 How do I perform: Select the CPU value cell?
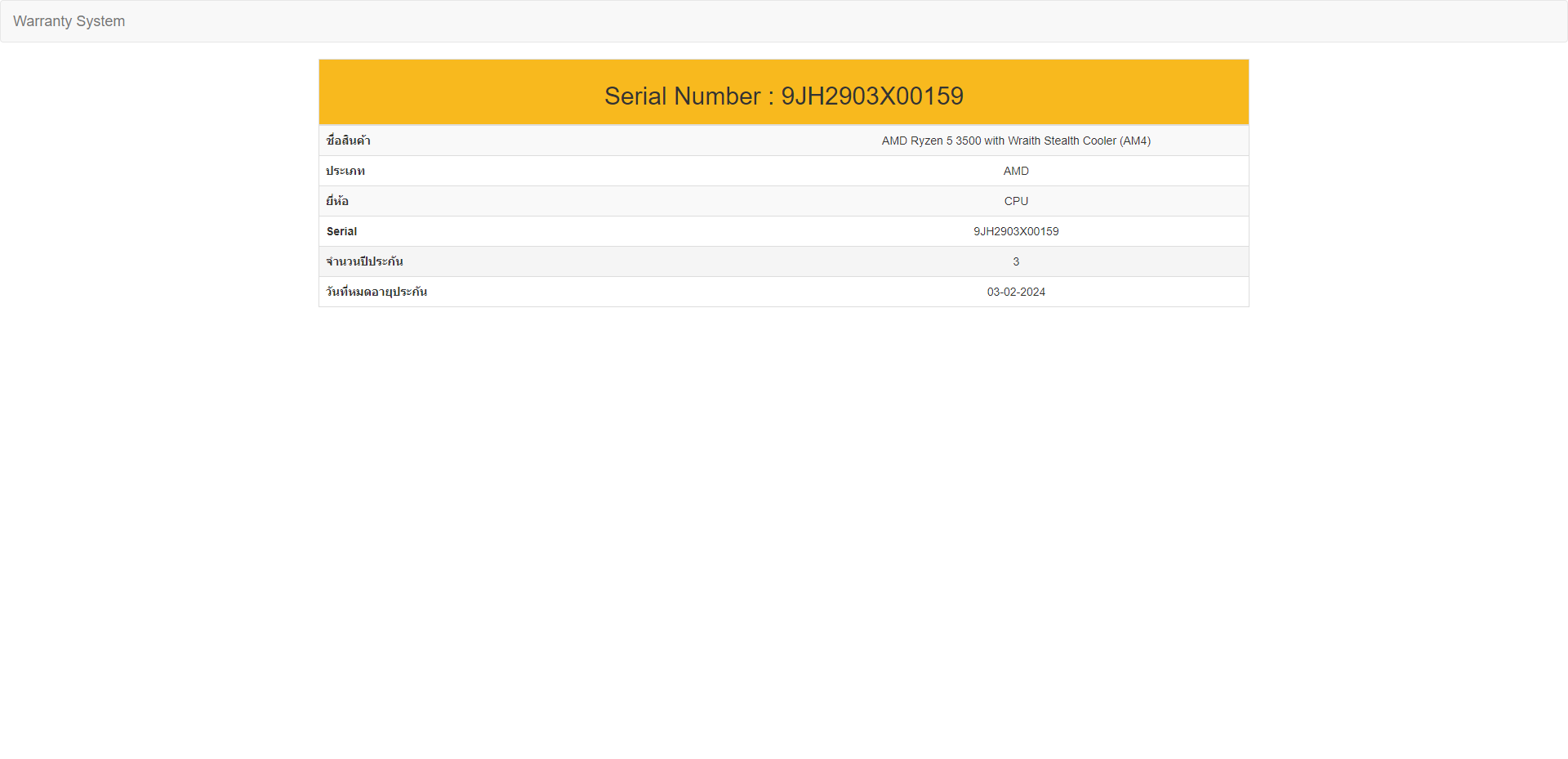[1016, 201]
